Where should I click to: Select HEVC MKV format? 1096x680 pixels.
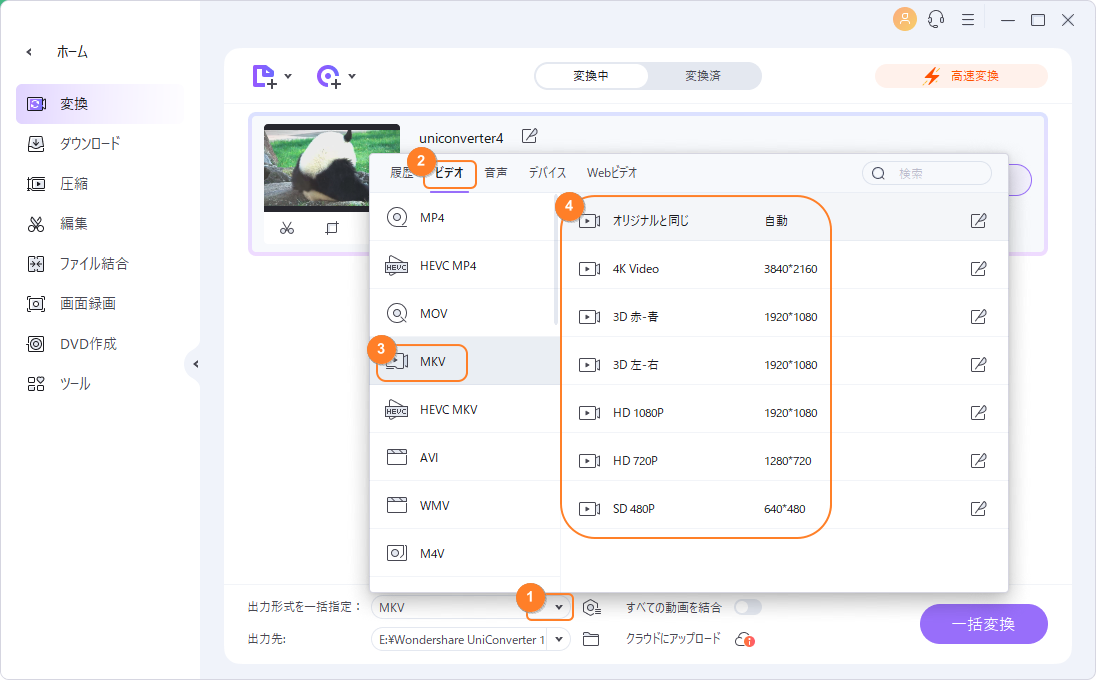(x=464, y=410)
